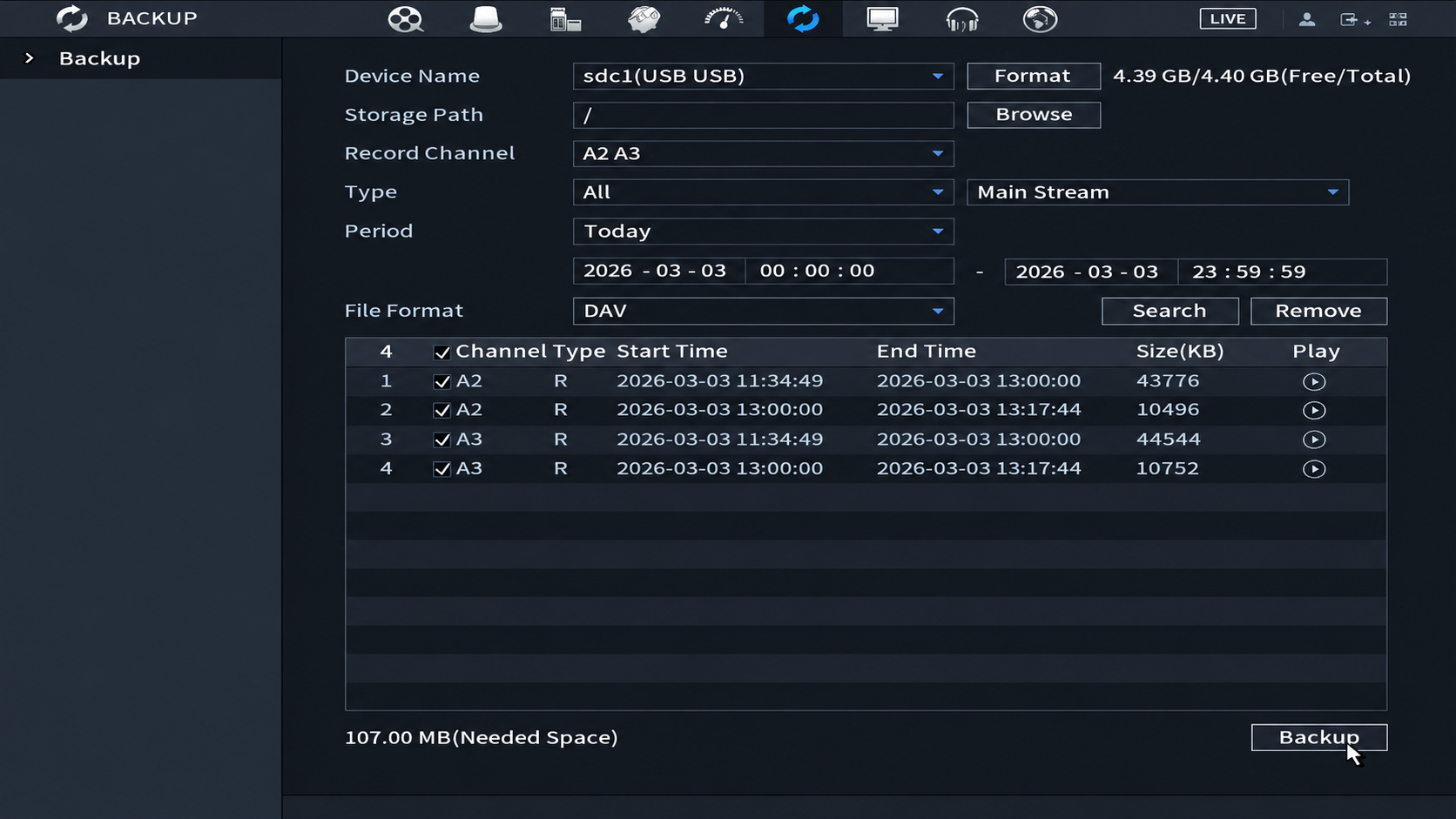Switch to LIVE view
This screenshot has height=819, width=1456.
click(x=1227, y=18)
